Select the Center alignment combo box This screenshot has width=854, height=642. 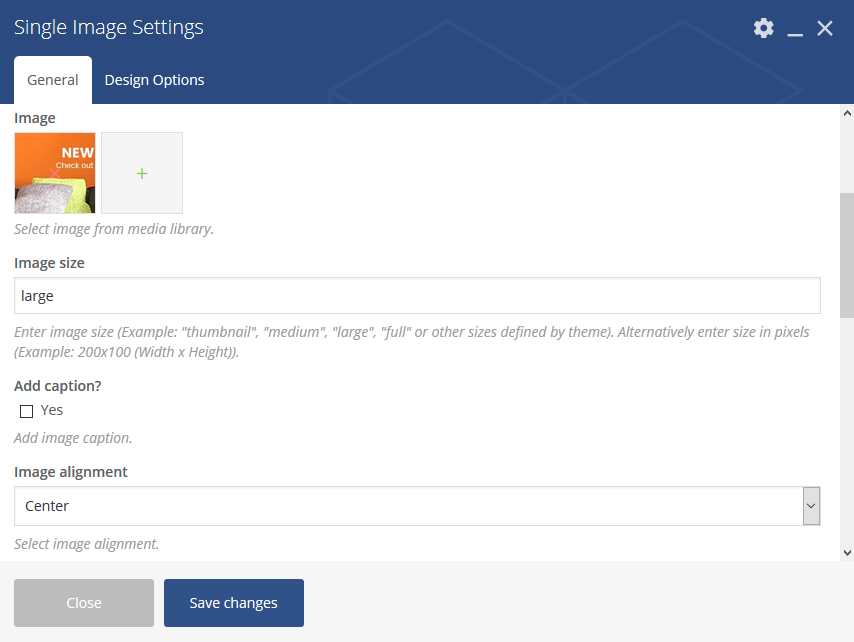tap(417, 506)
